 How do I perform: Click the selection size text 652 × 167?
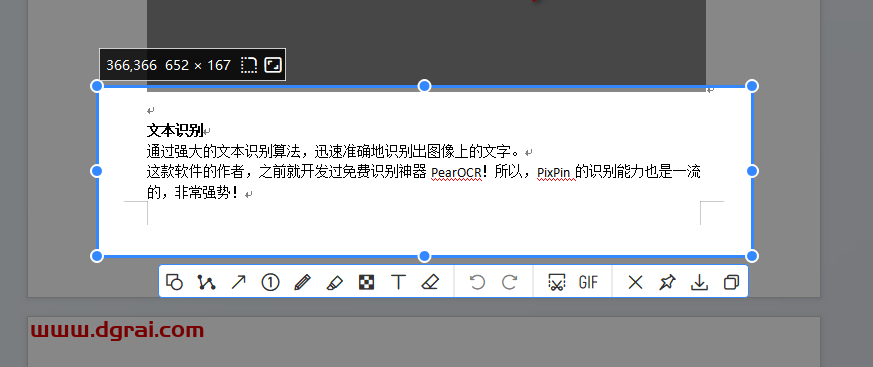coord(198,65)
